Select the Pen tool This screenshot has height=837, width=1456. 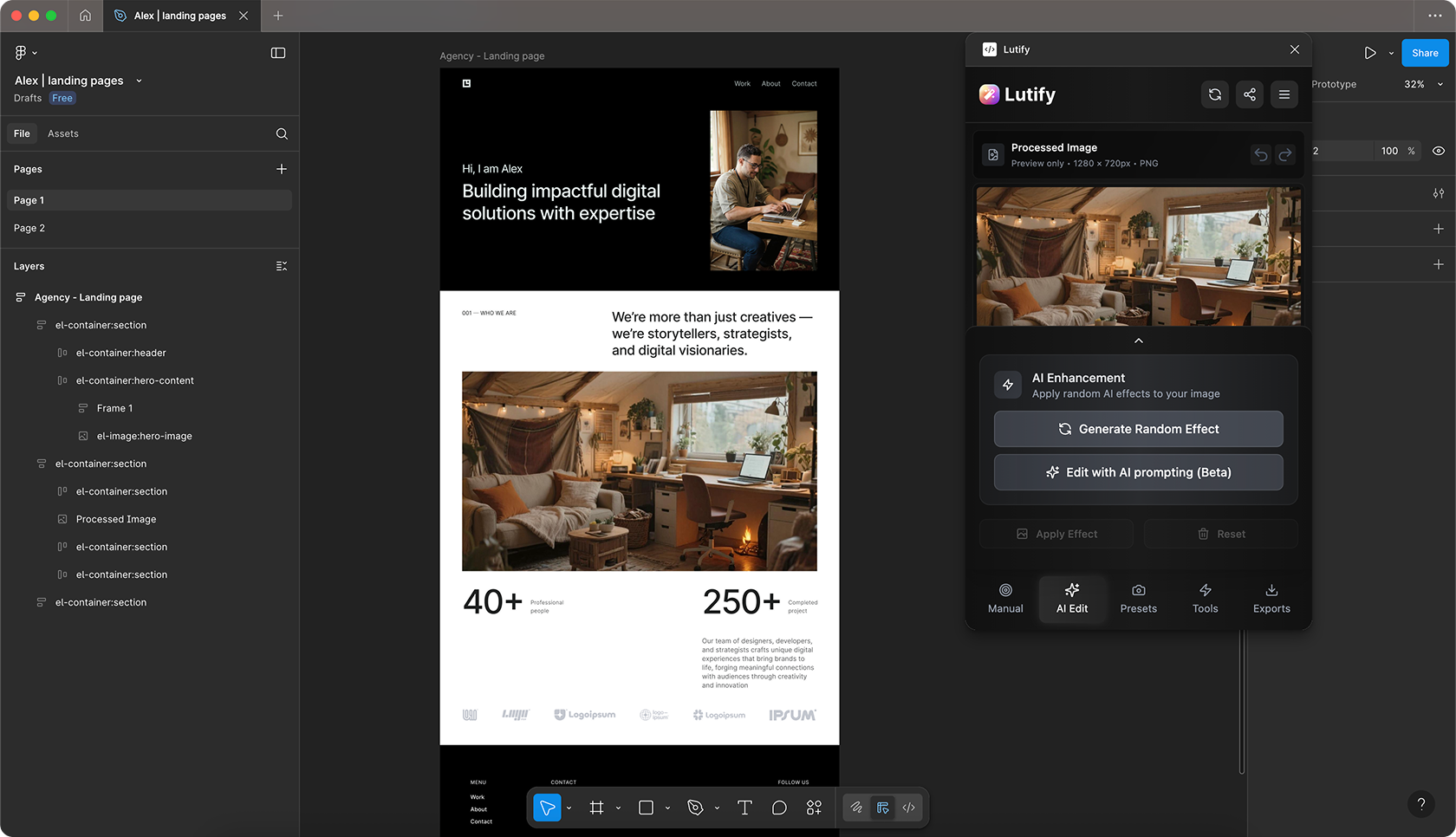pos(696,807)
